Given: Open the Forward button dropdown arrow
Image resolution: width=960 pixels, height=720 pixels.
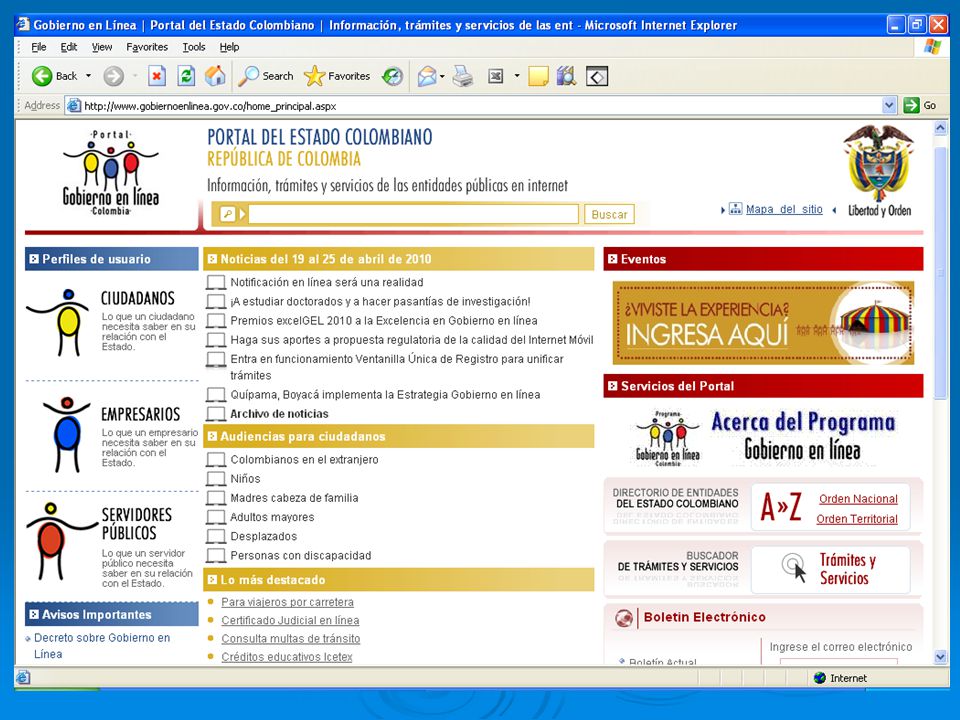Looking at the screenshot, I should [x=135, y=77].
